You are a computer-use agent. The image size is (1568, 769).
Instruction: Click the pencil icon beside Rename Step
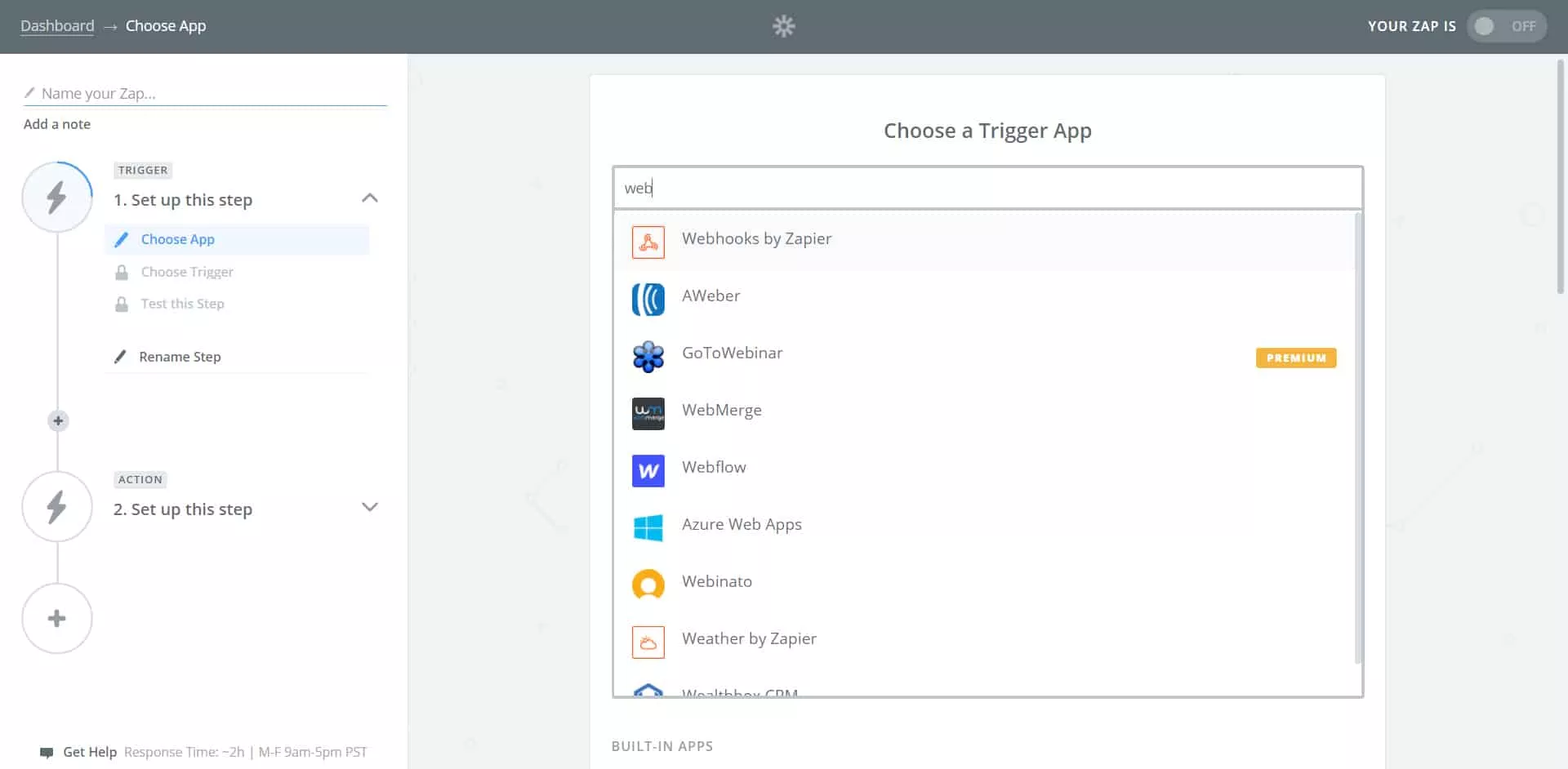pos(120,357)
